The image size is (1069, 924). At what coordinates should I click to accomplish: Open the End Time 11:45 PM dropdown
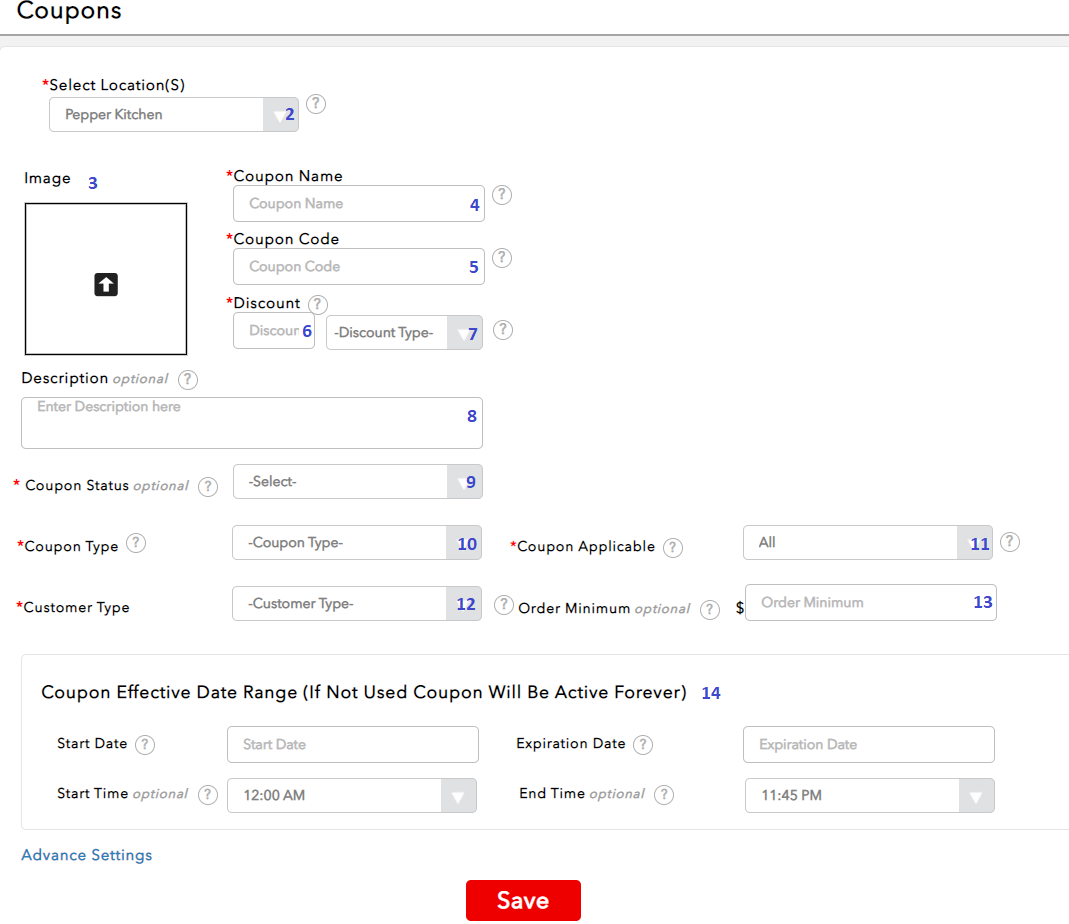coord(869,796)
